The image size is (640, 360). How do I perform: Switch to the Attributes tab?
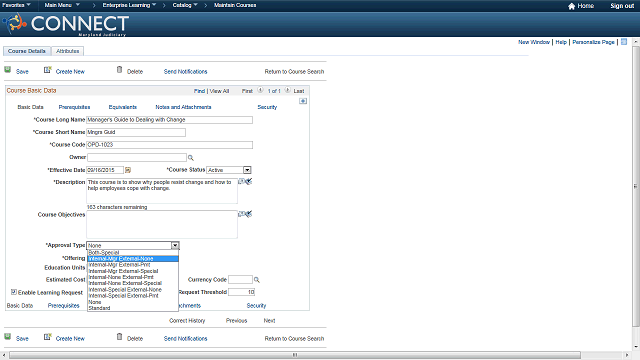[x=68, y=51]
